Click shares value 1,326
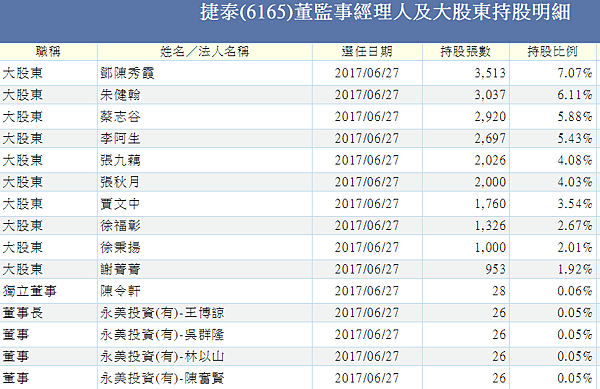Screen dimensions: 600x389 (x=490, y=226)
